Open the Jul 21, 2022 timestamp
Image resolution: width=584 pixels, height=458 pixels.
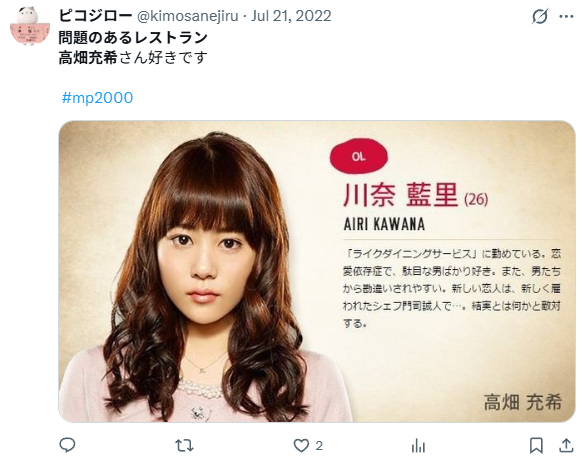(291, 16)
